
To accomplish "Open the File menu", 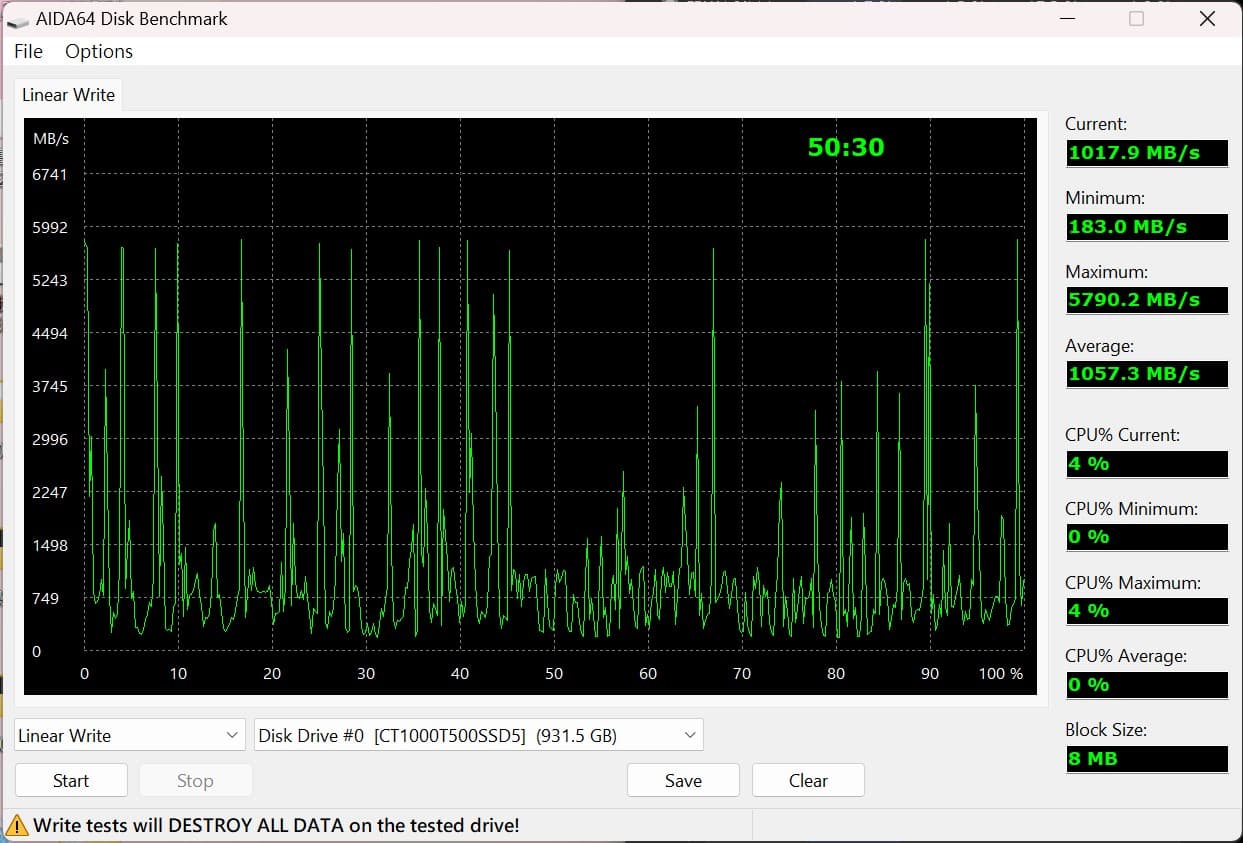I will [x=28, y=51].
